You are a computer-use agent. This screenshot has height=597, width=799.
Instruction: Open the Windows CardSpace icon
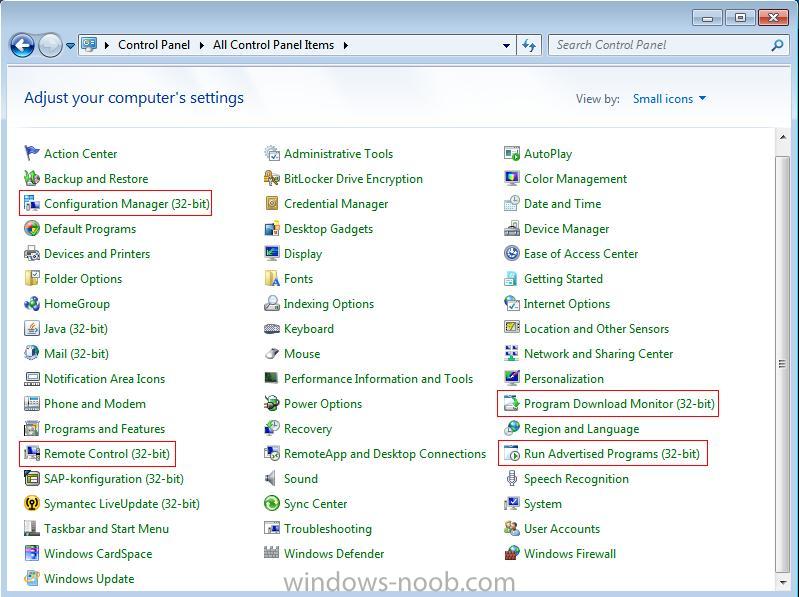[x=32, y=553]
